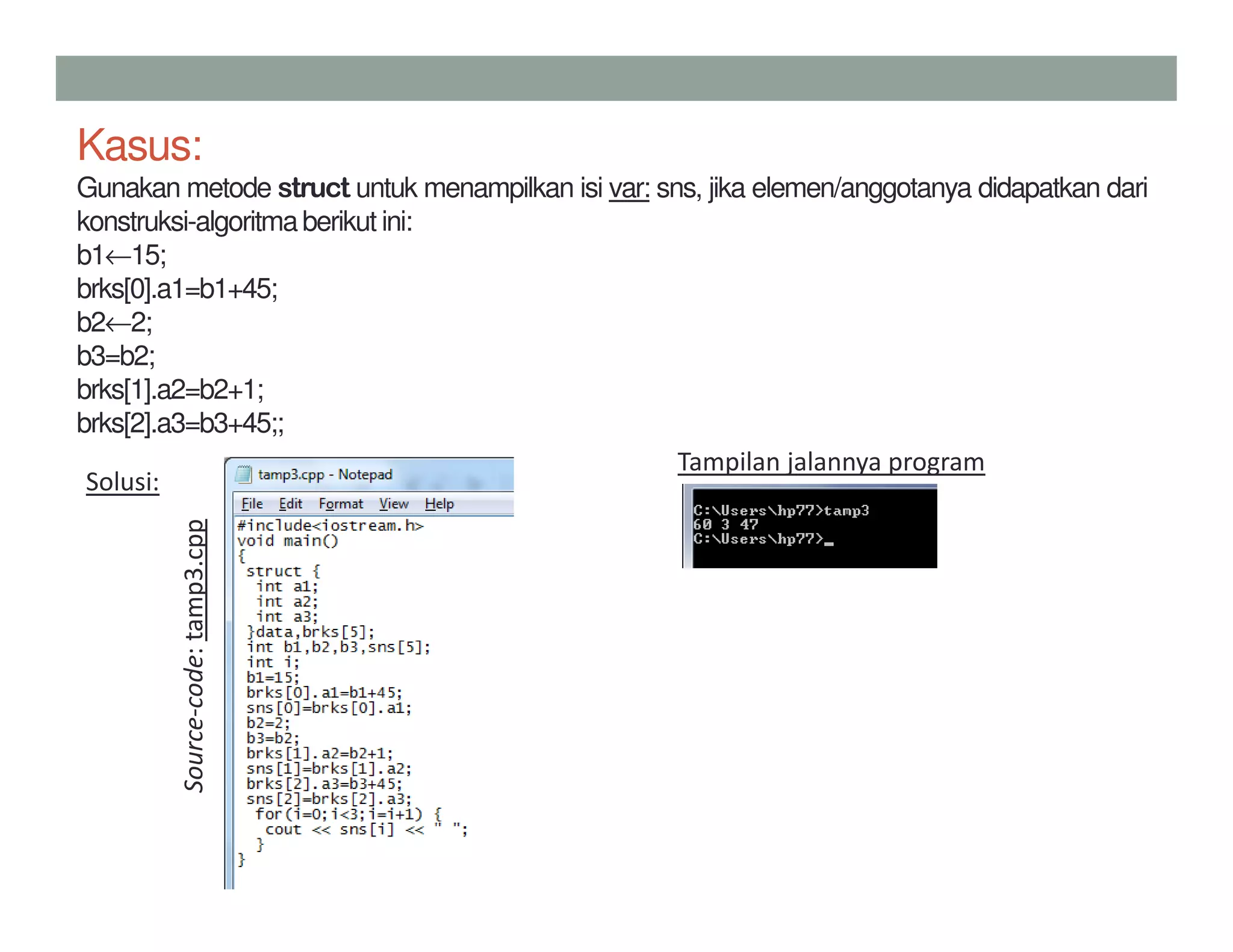Open the Help menu in Notepad
The image size is (1233, 952).
[x=439, y=504]
